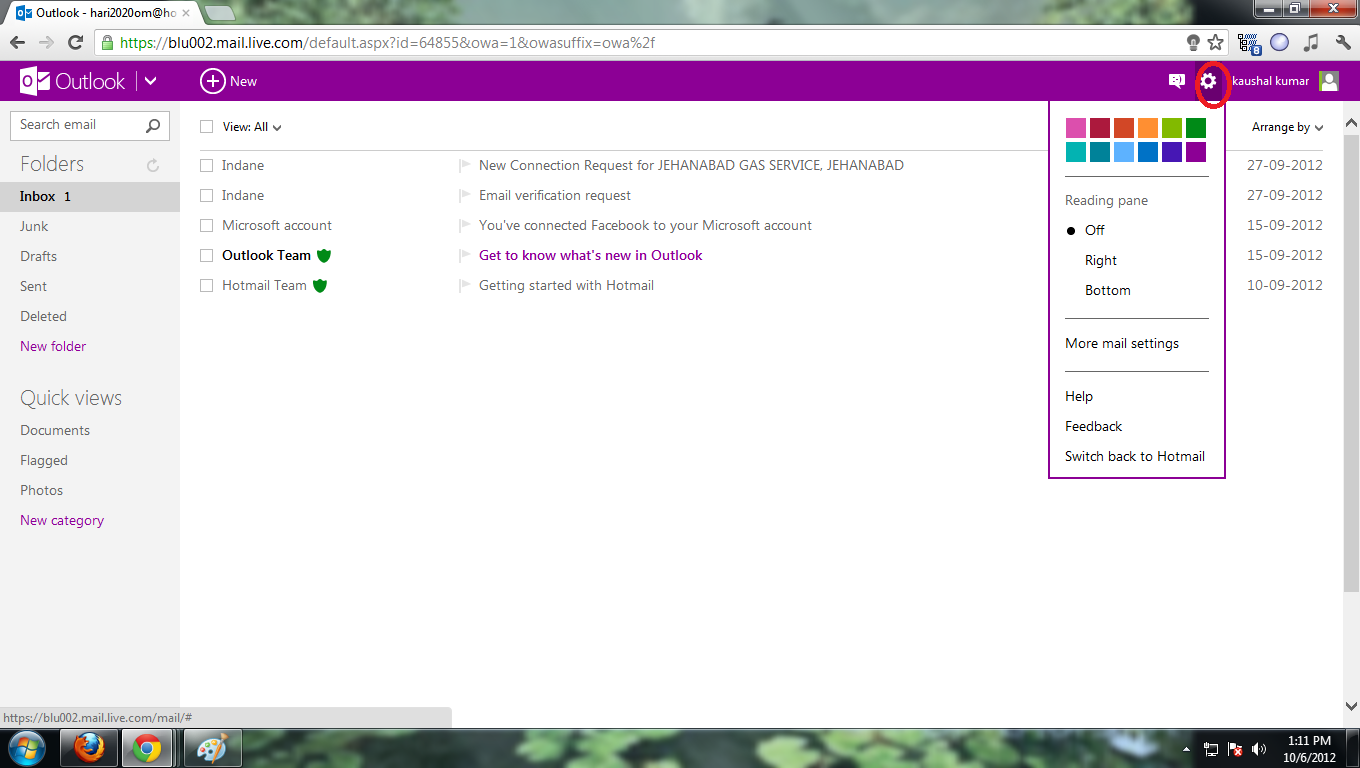Check the Outlook Team message checkbox
This screenshot has height=768, width=1360.
click(207, 255)
